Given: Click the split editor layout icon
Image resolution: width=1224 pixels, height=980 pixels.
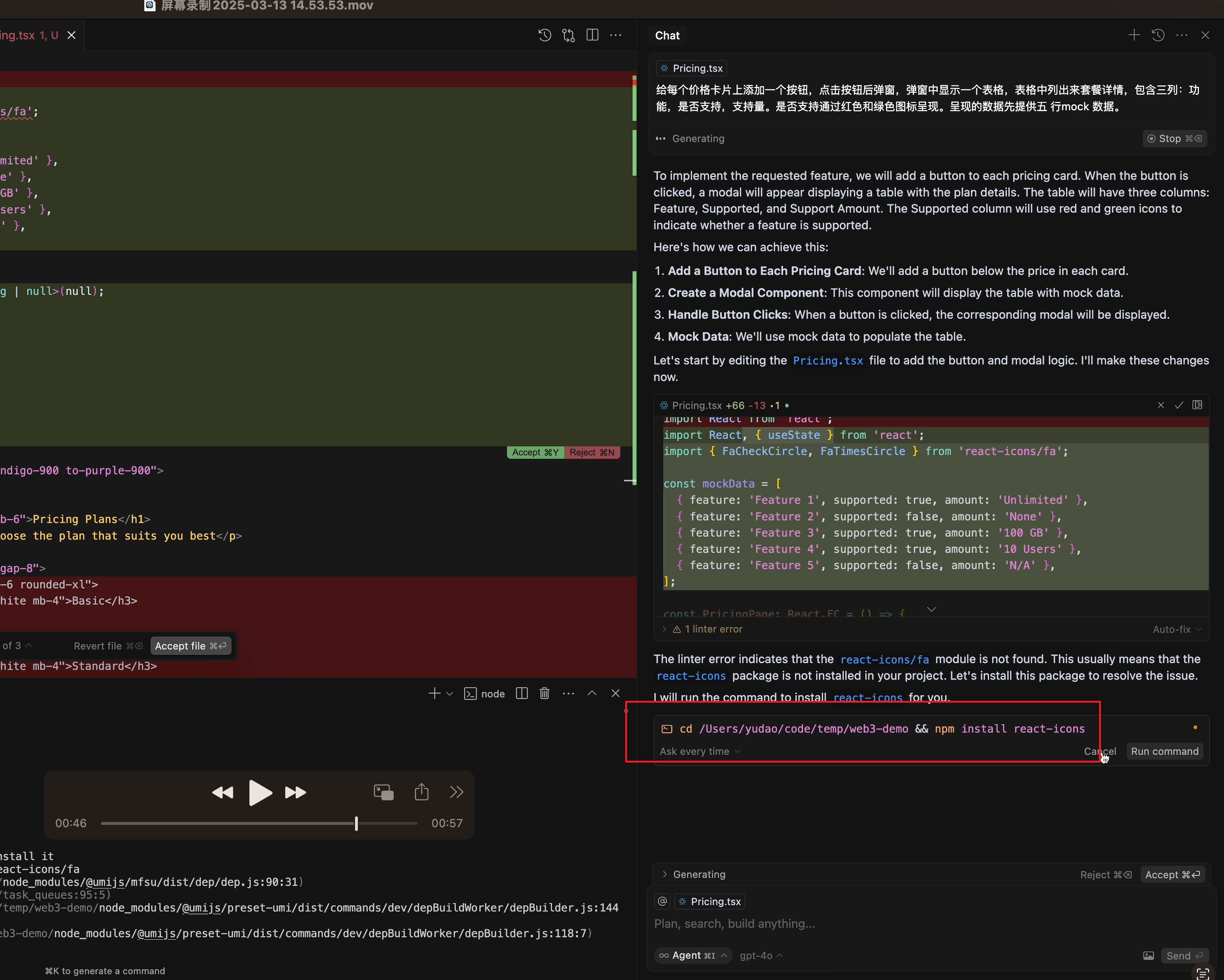Looking at the screenshot, I should (x=592, y=35).
